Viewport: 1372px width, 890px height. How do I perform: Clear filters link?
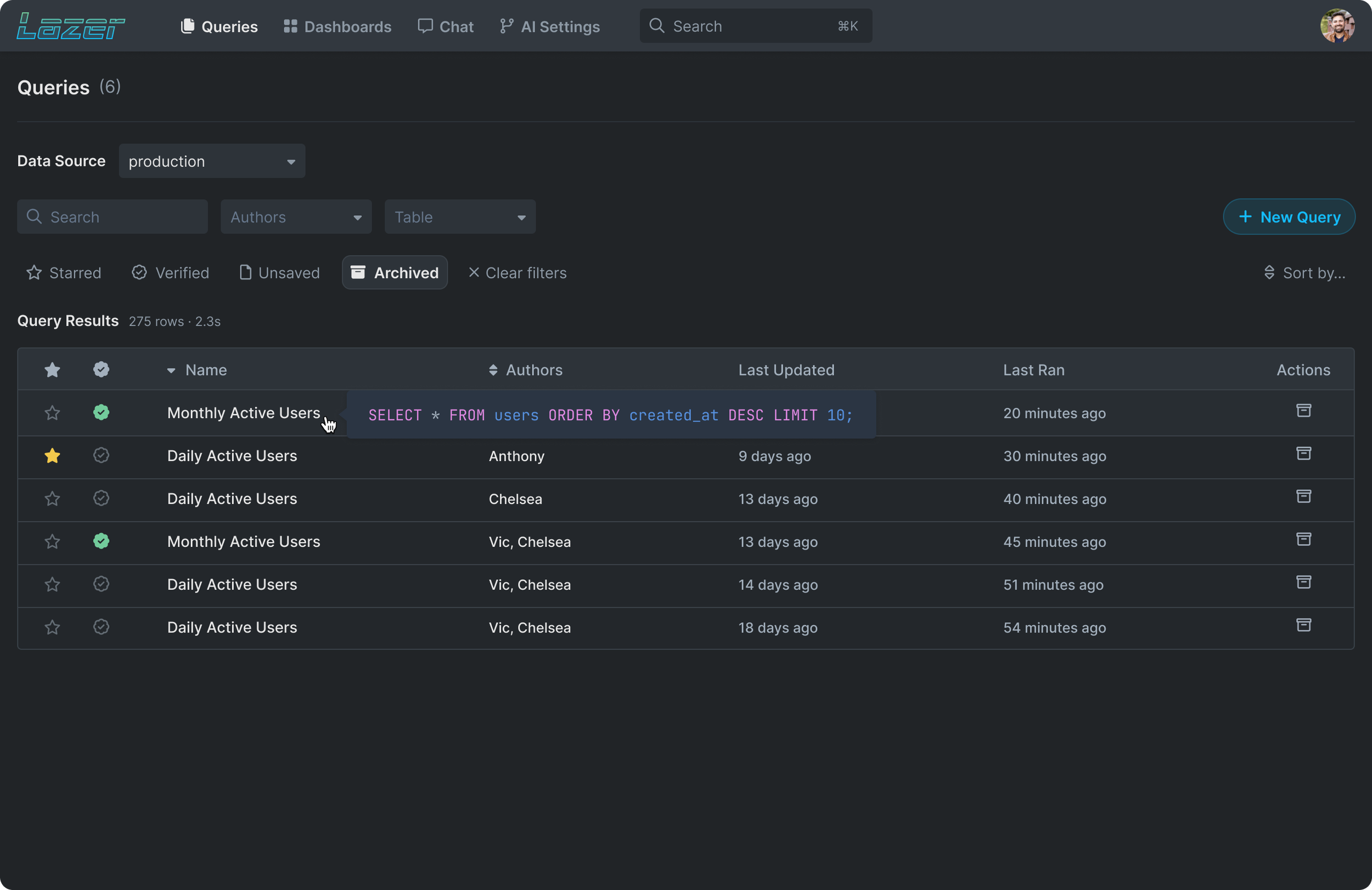pyautogui.click(x=517, y=273)
